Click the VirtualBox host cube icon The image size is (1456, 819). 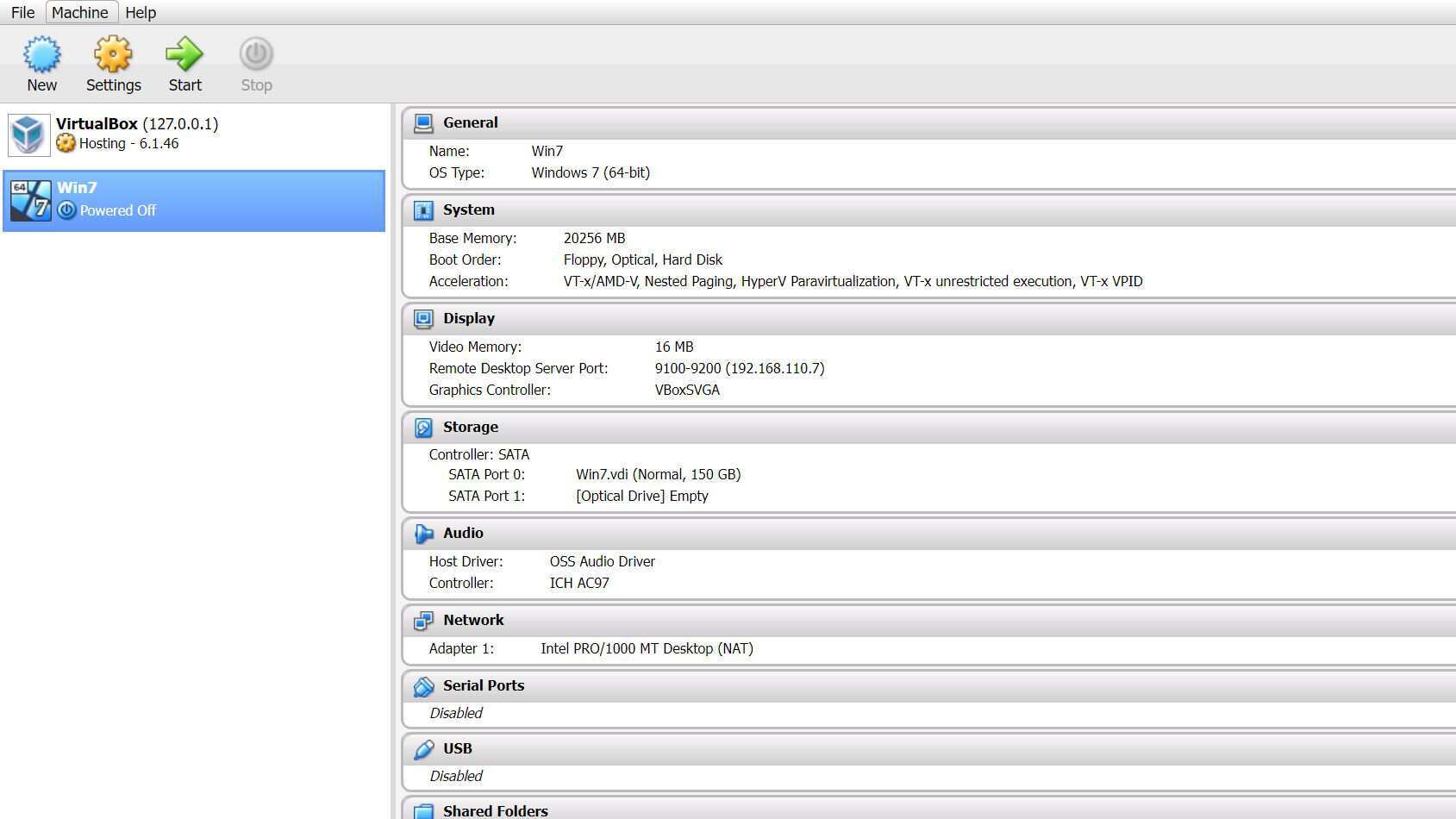28,134
